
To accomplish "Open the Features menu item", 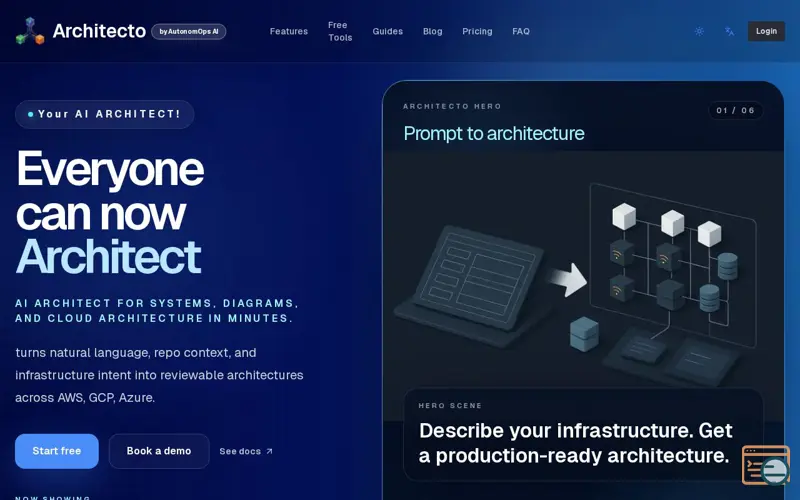I will (289, 31).
